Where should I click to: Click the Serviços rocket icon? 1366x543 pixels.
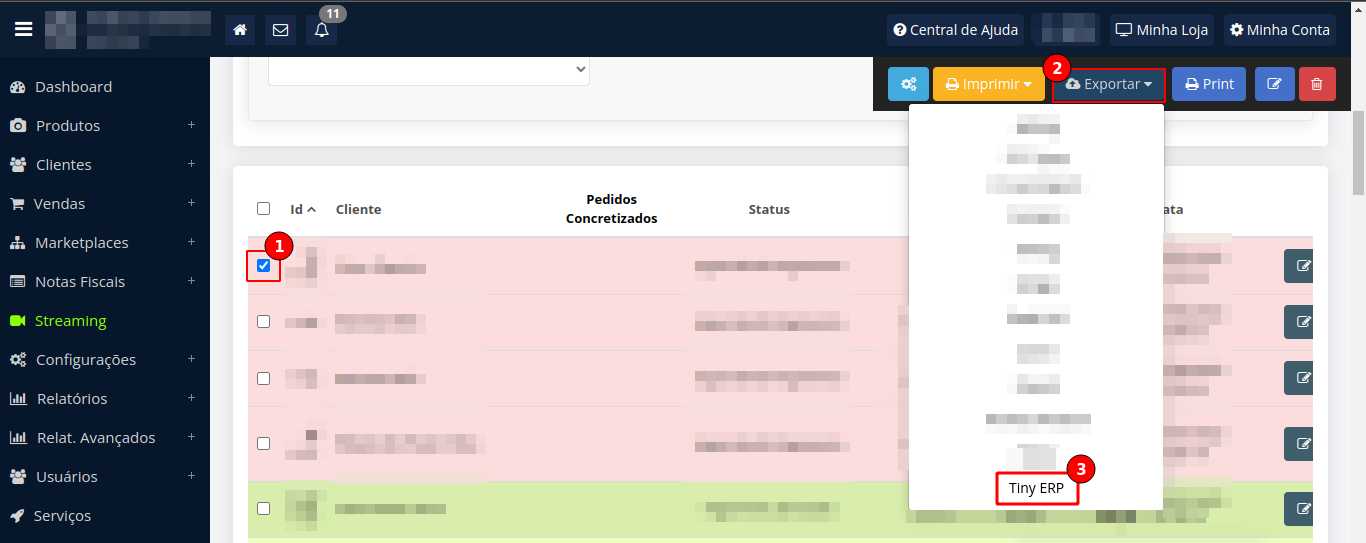point(17,516)
